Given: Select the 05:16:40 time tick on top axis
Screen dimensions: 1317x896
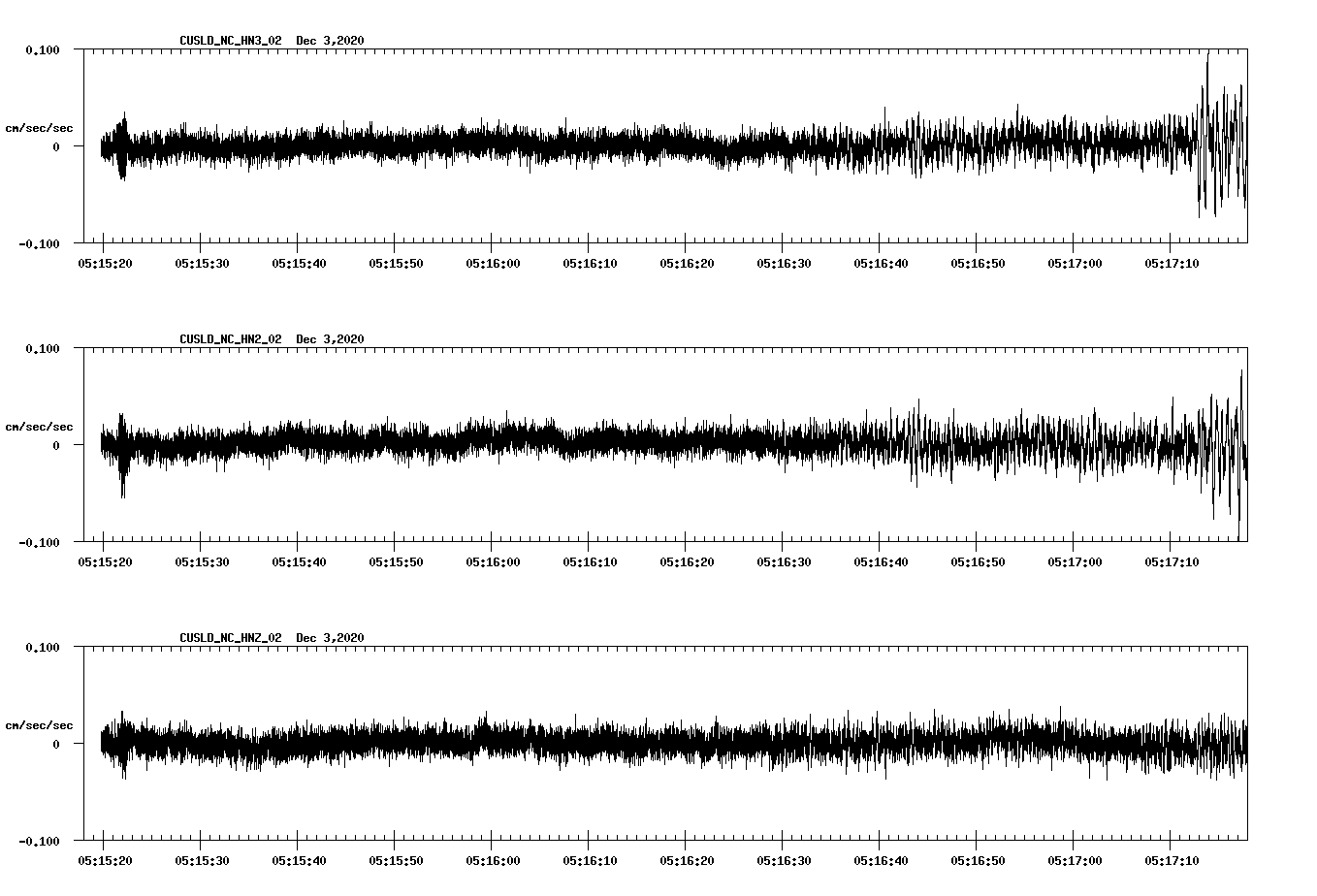Looking at the screenshot, I should pos(879,262).
